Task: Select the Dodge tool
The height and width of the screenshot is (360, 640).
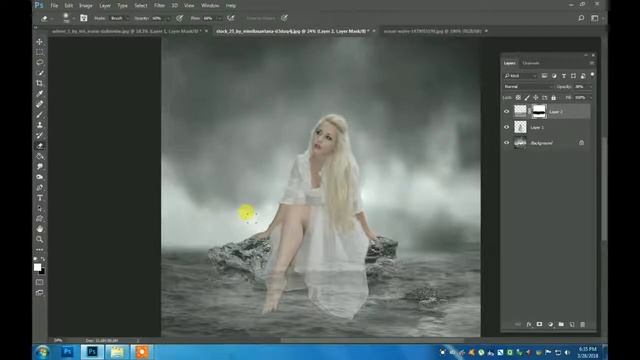Action: [x=40, y=177]
